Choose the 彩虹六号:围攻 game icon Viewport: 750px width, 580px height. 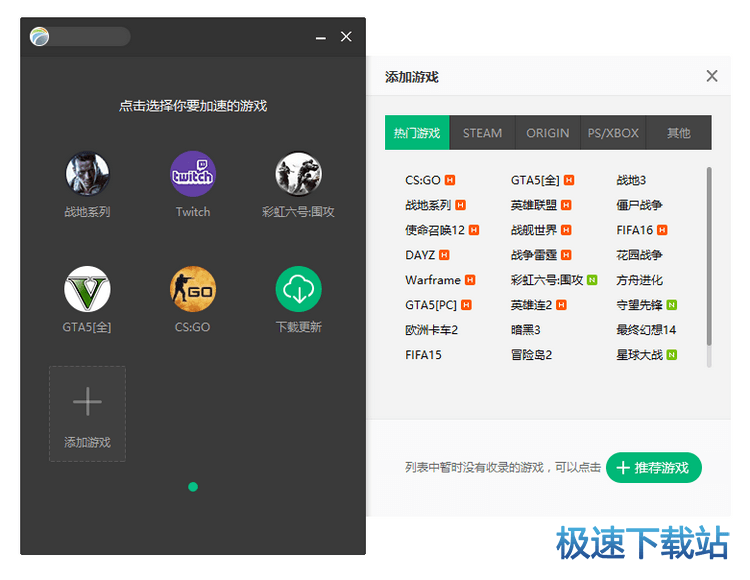coord(298,174)
